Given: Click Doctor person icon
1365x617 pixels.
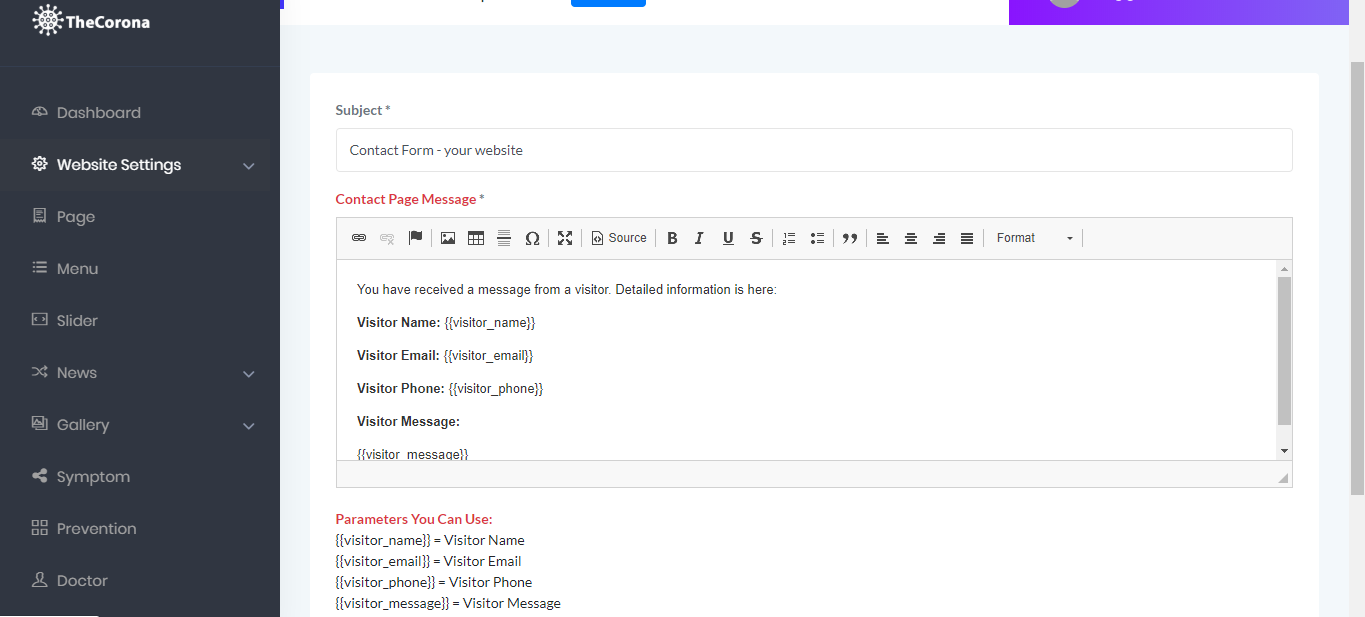Looking at the screenshot, I should [40, 580].
